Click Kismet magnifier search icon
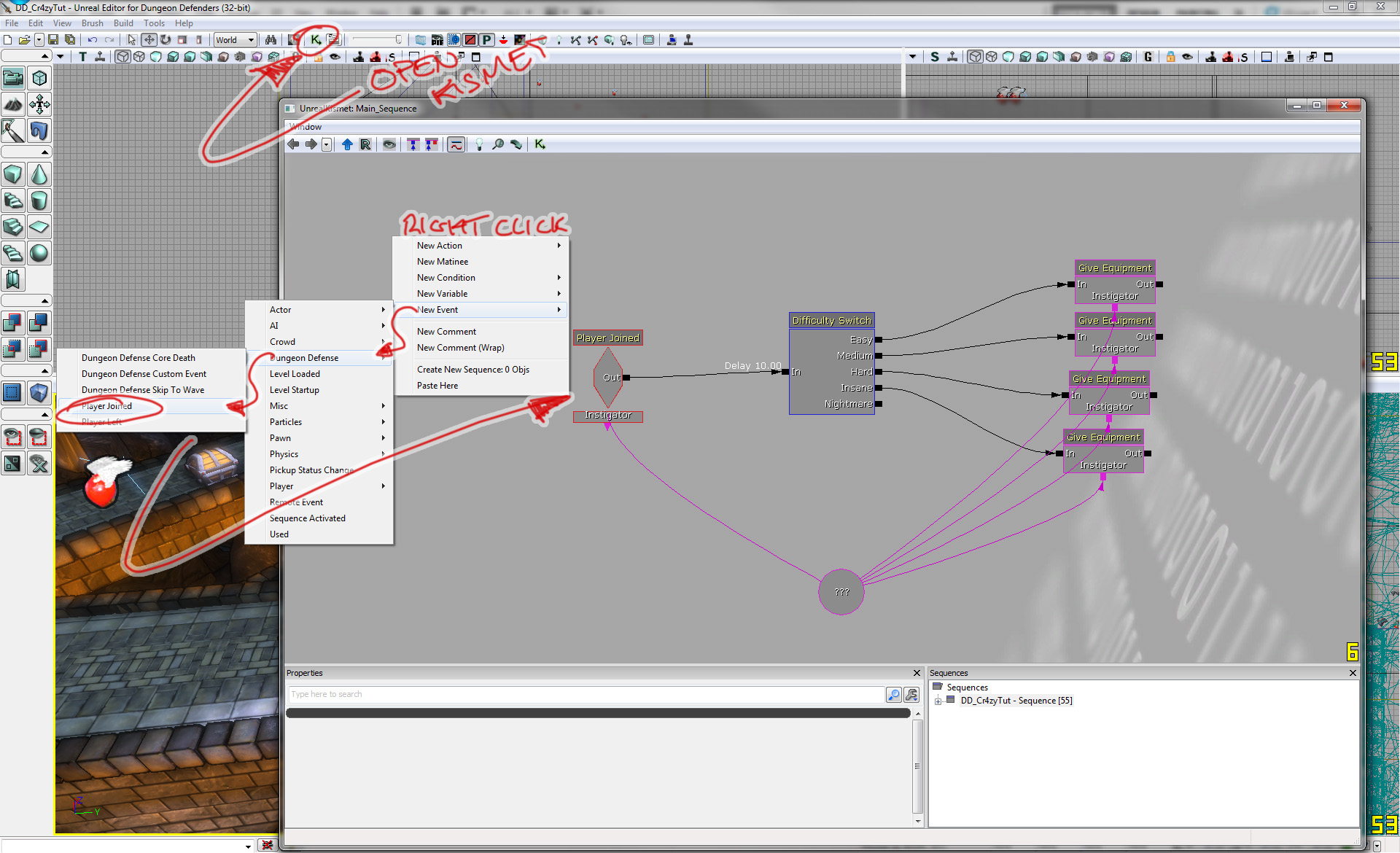The image size is (1400, 853). click(498, 144)
